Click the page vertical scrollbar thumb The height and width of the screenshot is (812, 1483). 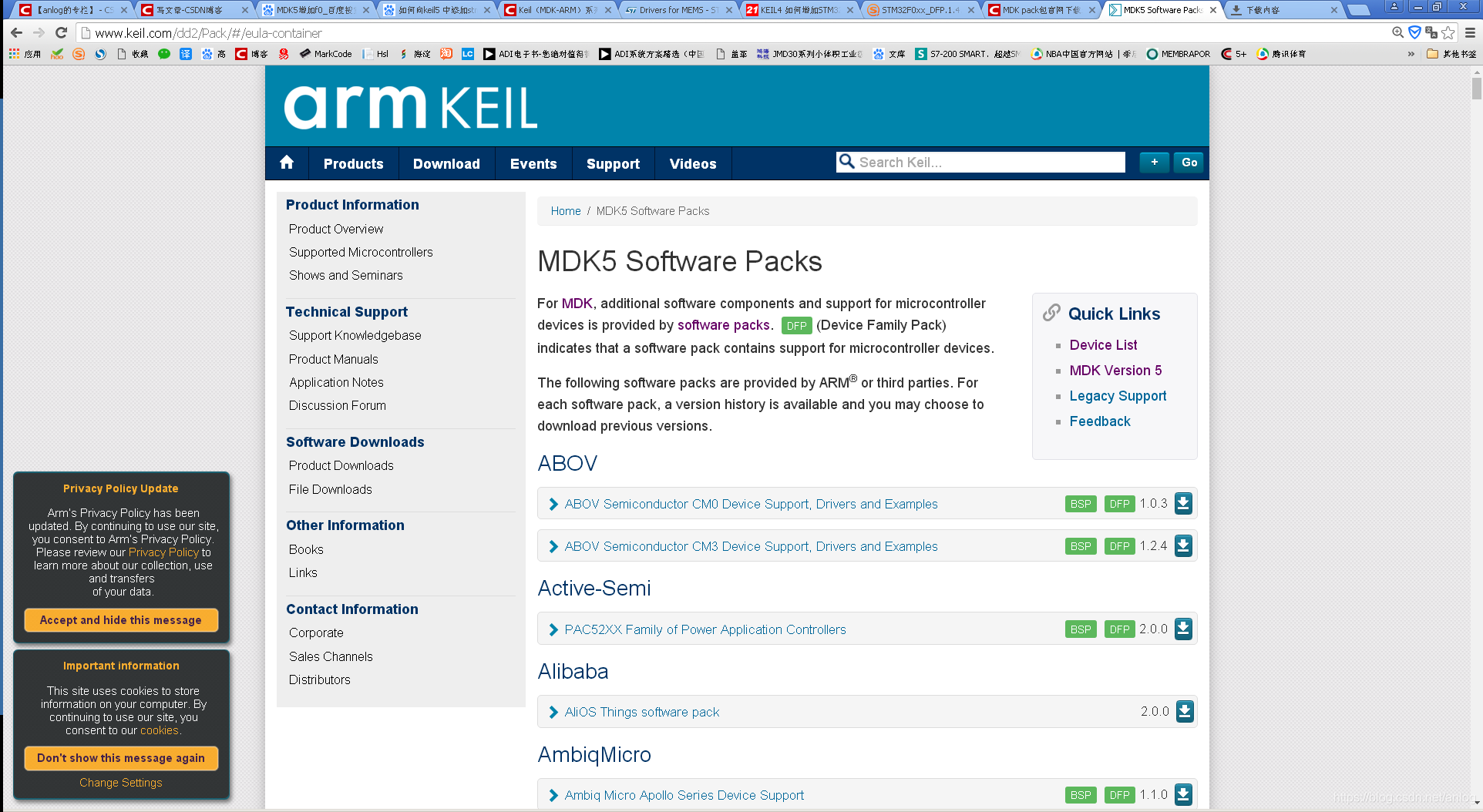[x=1476, y=88]
